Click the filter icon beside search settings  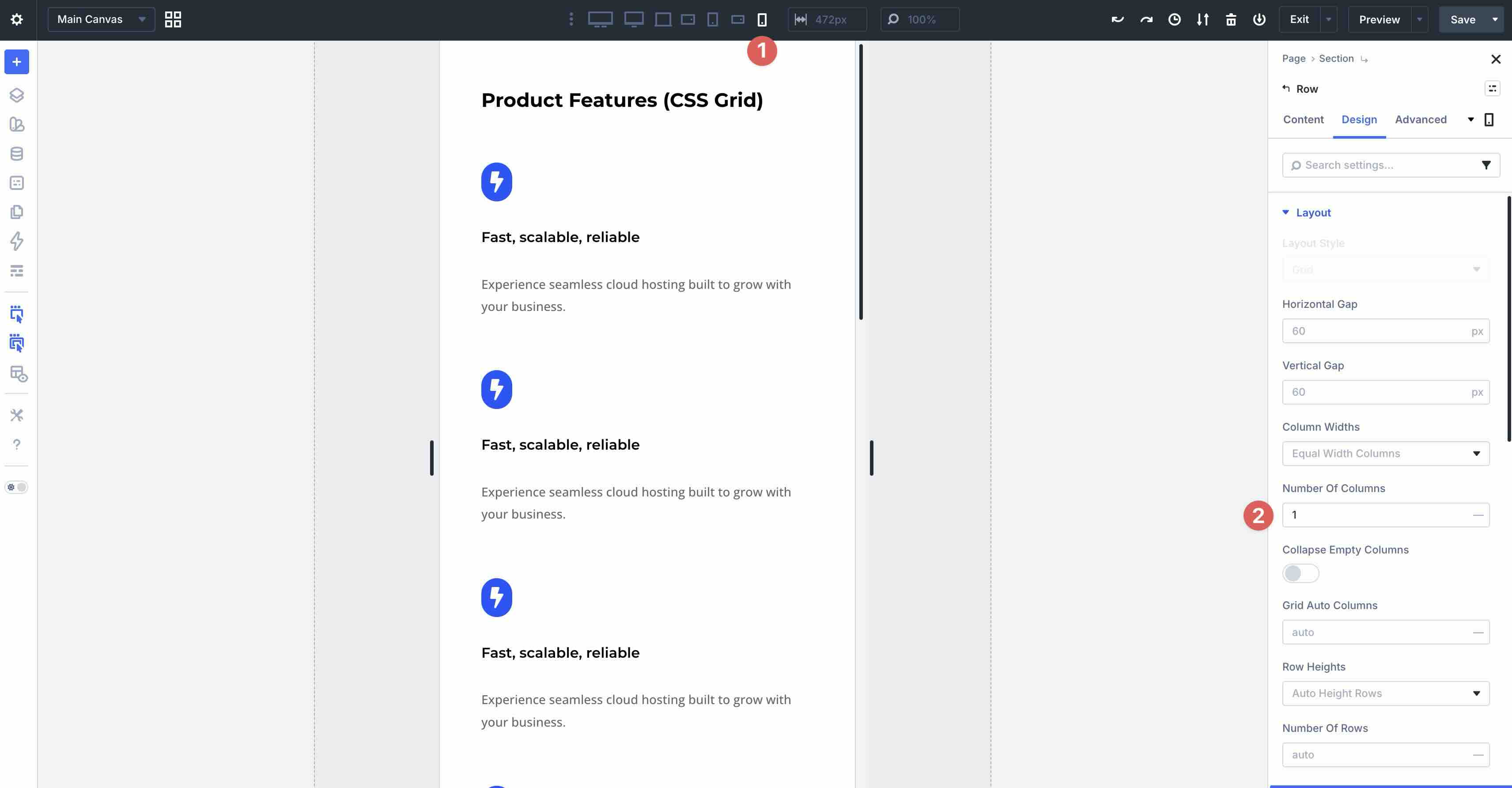pyautogui.click(x=1486, y=165)
